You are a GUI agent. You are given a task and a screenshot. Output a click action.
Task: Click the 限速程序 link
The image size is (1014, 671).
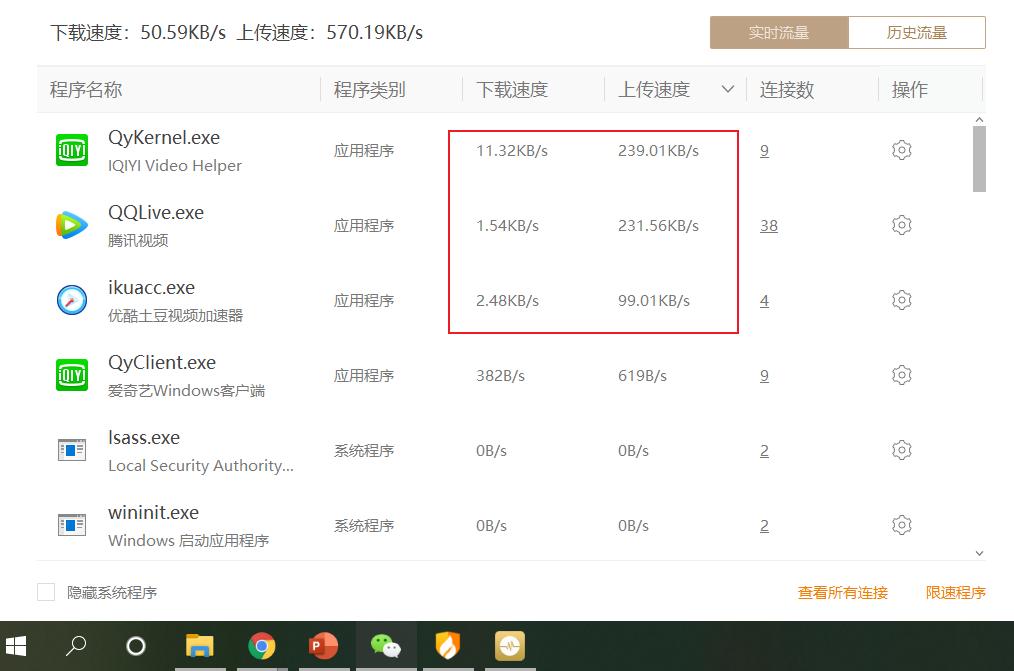(955, 591)
